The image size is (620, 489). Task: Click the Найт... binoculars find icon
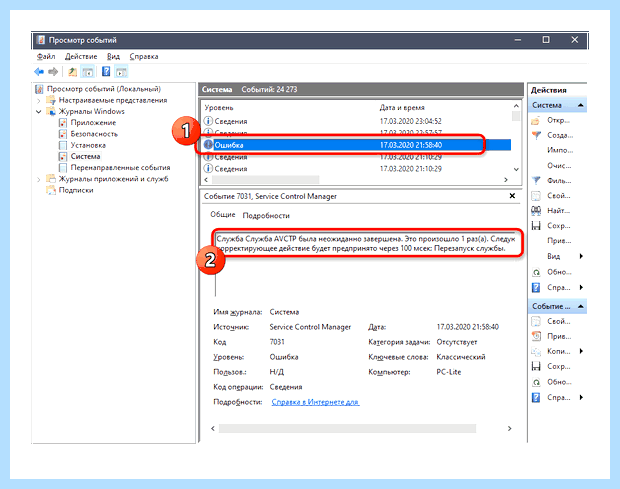coord(536,211)
